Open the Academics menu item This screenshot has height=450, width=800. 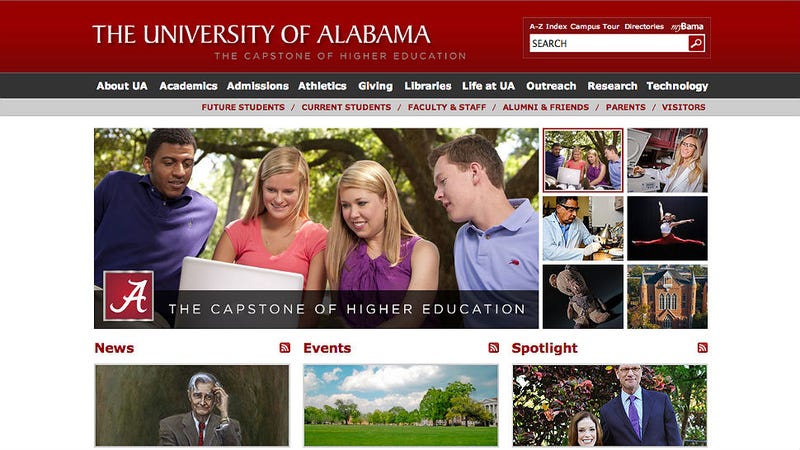coord(188,86)
